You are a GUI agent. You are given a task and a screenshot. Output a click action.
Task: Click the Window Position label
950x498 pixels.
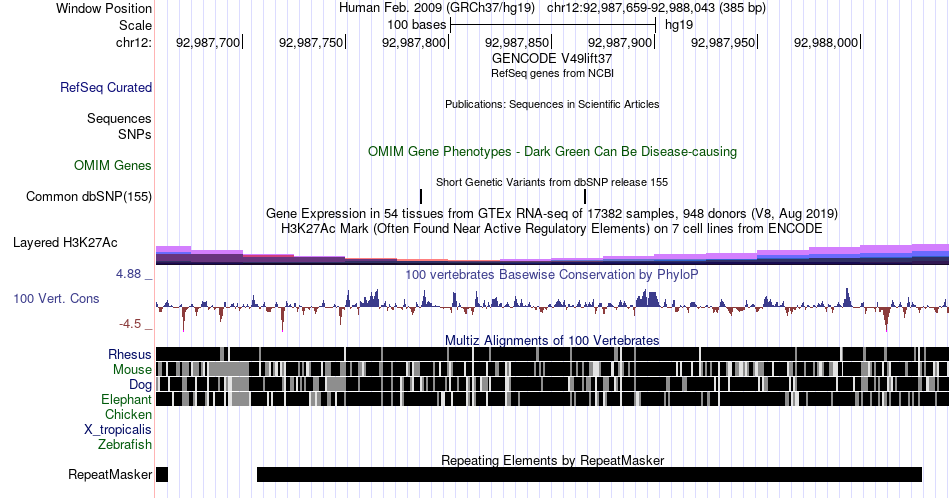pyautogui.click(x=104, y=8)
